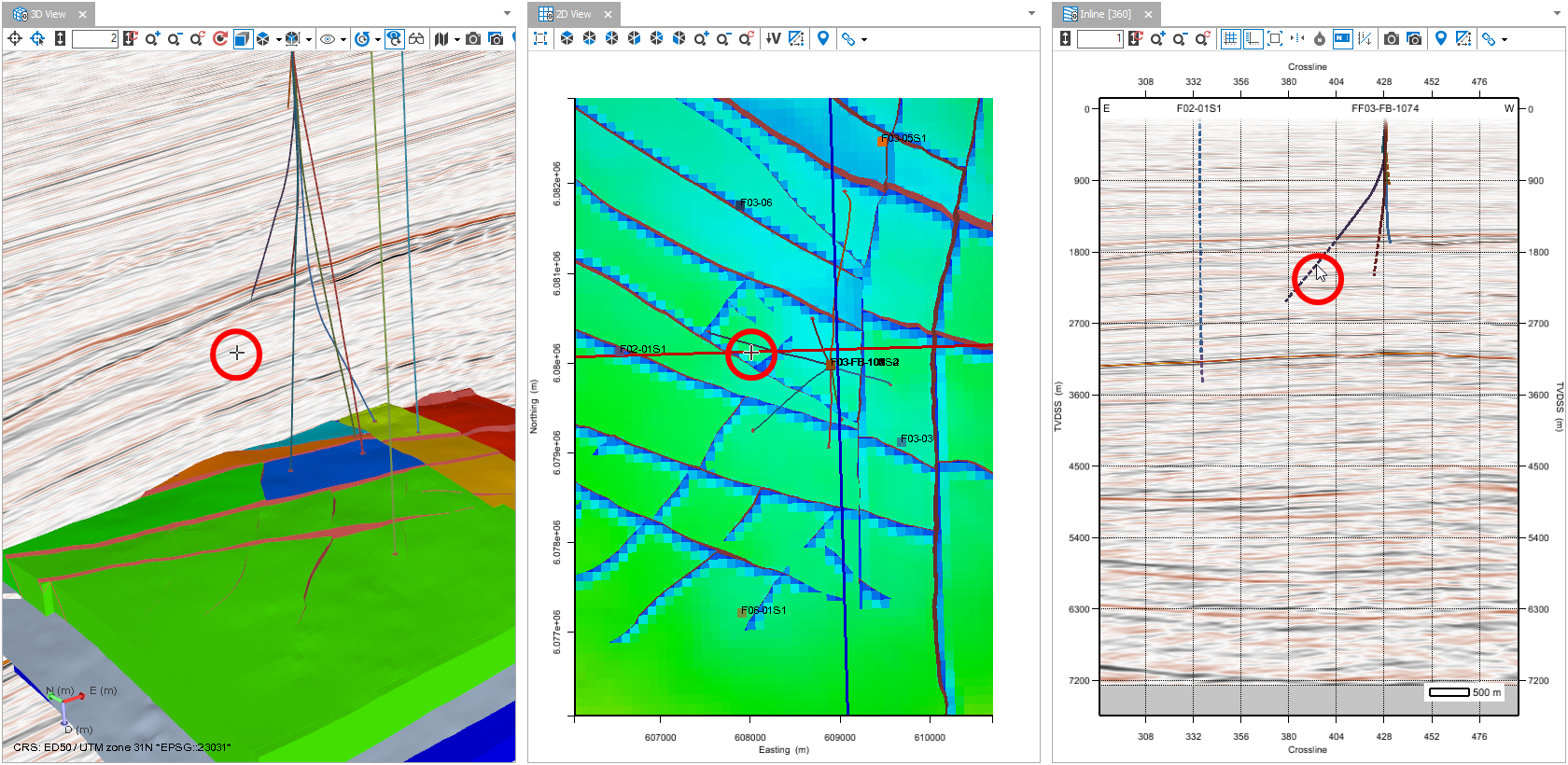This screenshot has height=765, width=1568.
Task: Click the flip horizontal icon in Inline toolbar
Action: click(x=1297, y=39)
